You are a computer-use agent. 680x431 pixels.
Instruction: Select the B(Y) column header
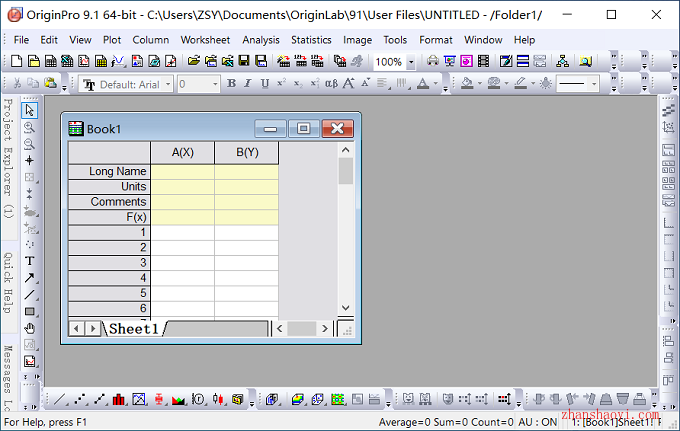[247, 152]
